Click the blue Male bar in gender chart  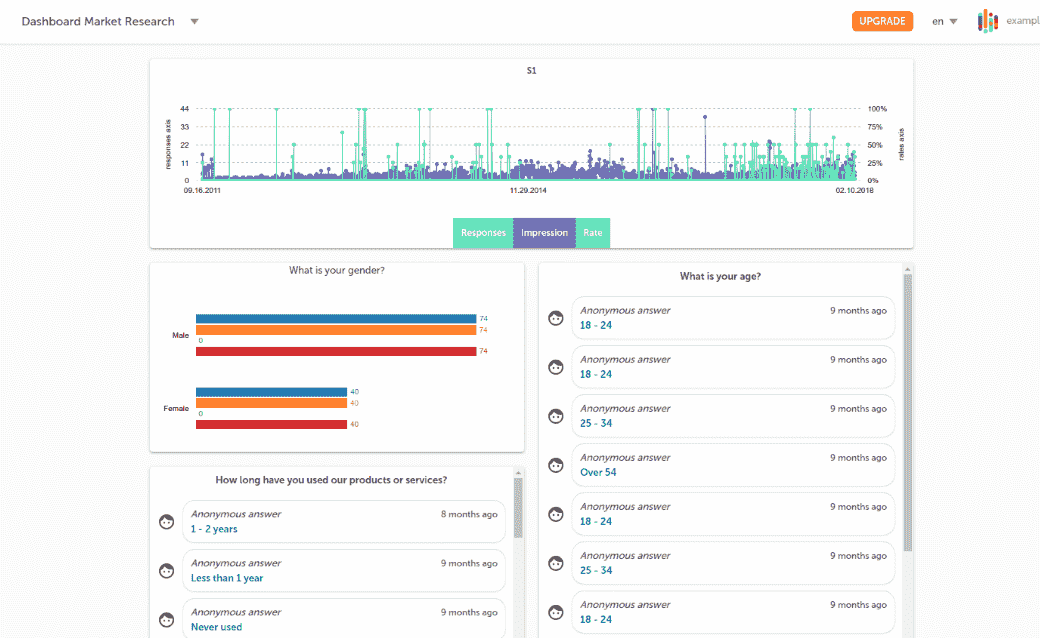(x=335, y=319)
